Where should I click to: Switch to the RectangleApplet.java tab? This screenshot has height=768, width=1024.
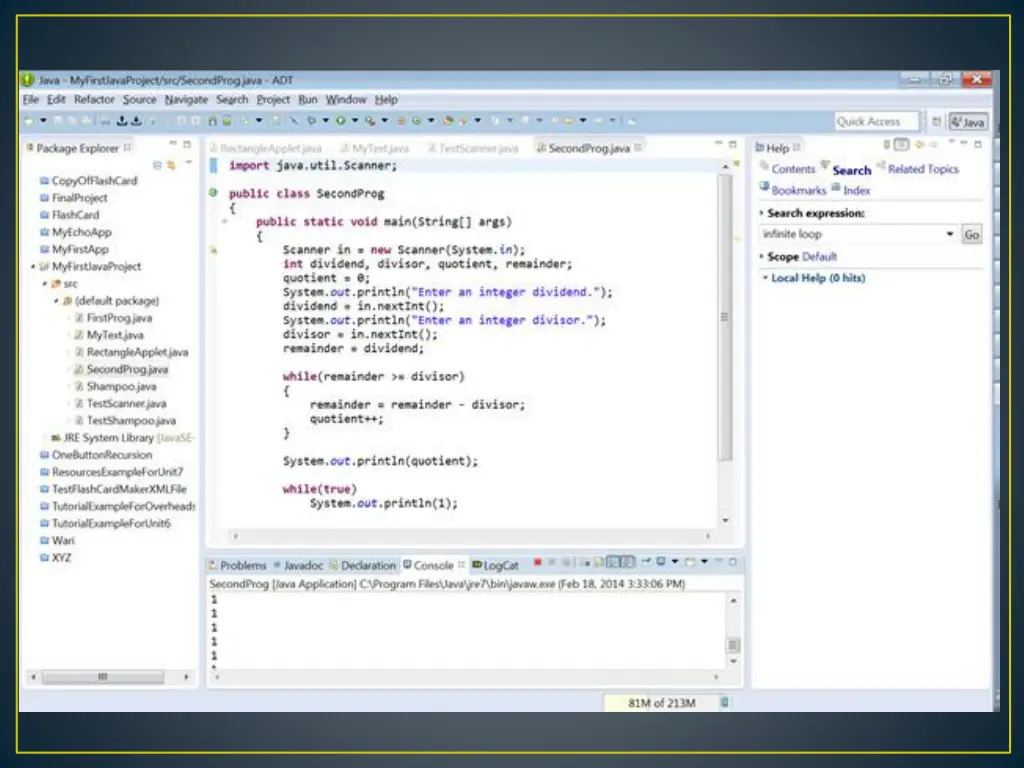pos(266,148)
